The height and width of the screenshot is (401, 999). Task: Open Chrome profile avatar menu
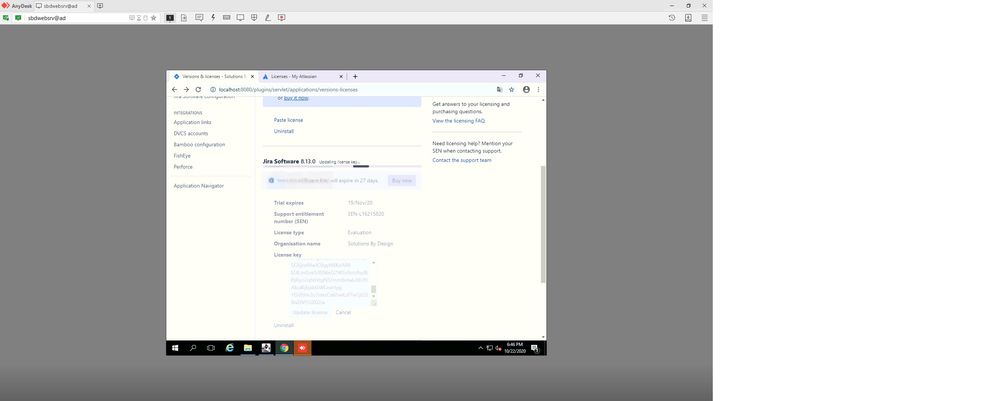(x=526, y=90)
